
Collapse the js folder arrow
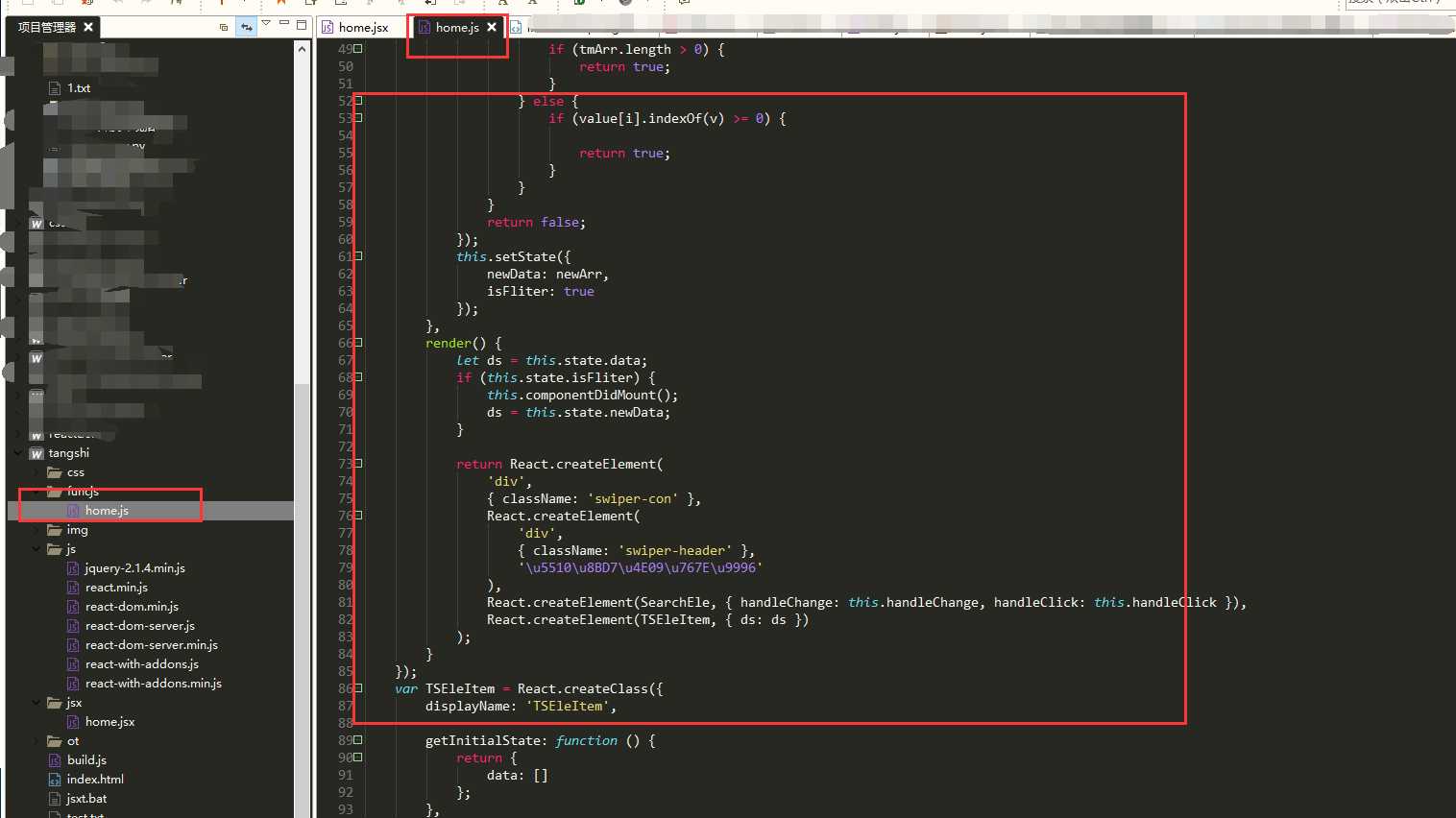(x=36, y=549)
